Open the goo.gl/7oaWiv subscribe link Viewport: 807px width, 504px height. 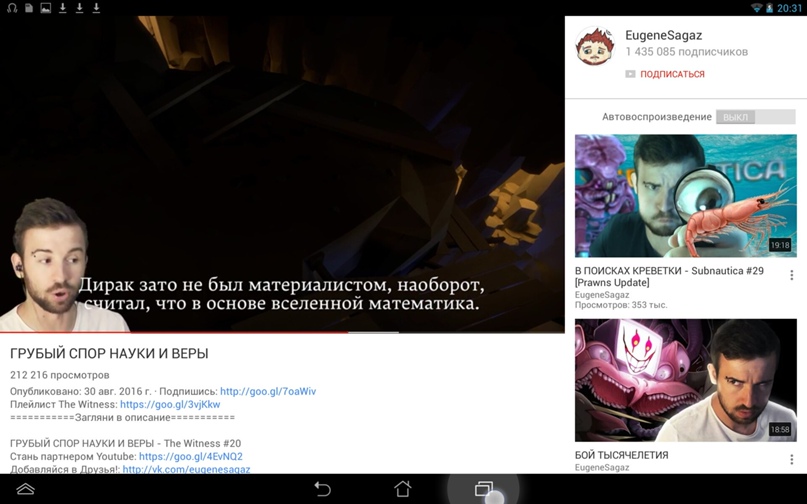pyautogui.click(x=268, y=392)
